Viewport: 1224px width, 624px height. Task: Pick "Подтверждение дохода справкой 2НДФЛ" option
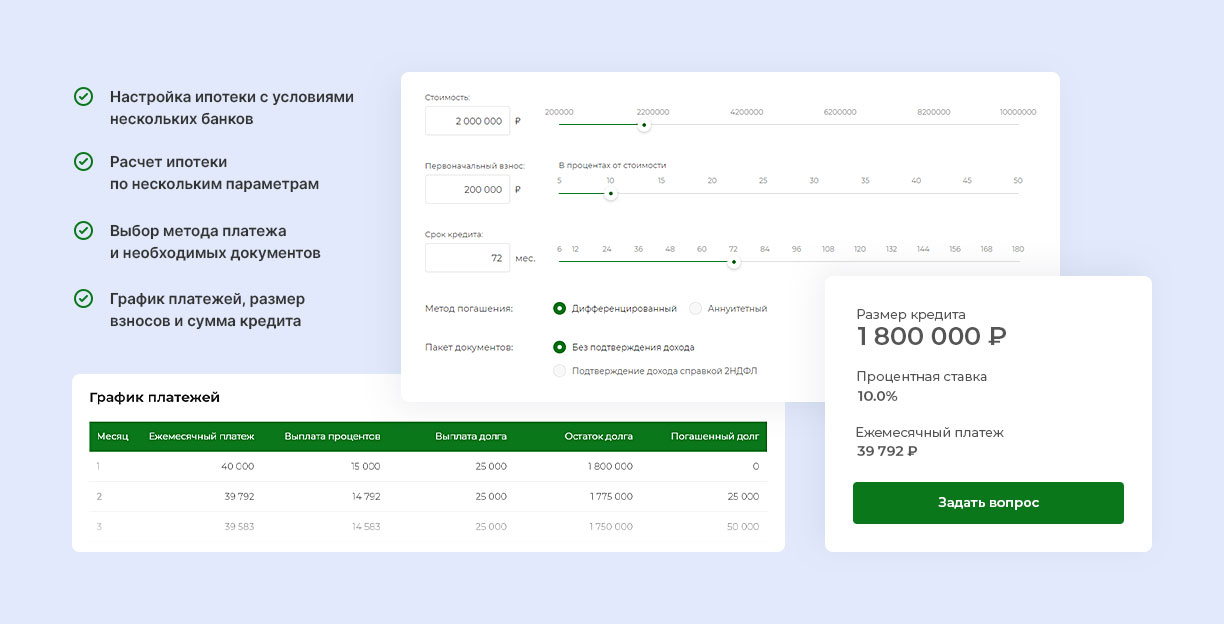pyautogui.click(x=560, y=371)
